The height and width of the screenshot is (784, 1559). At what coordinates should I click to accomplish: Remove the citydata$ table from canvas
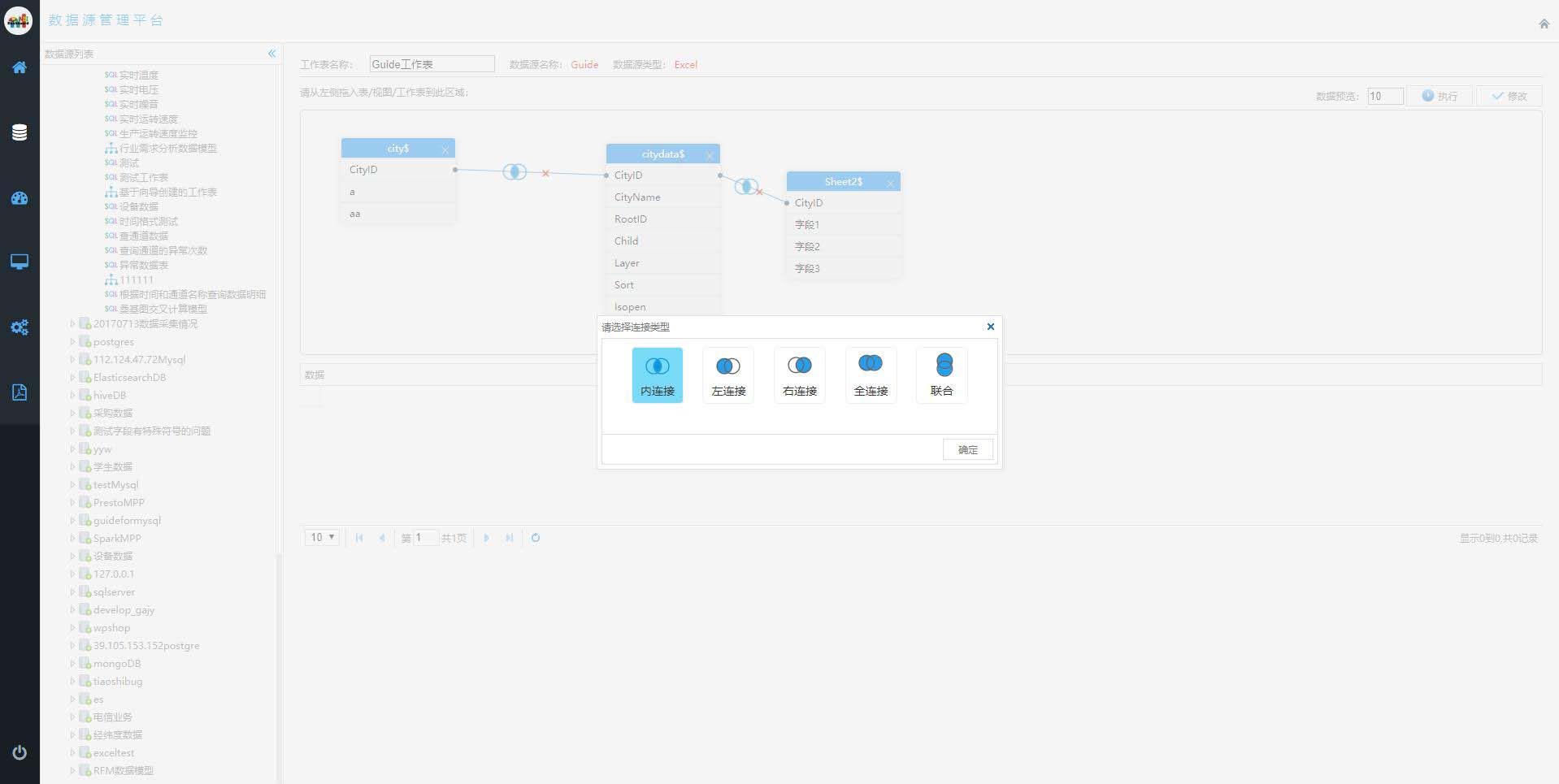click(x=710, y=155)
